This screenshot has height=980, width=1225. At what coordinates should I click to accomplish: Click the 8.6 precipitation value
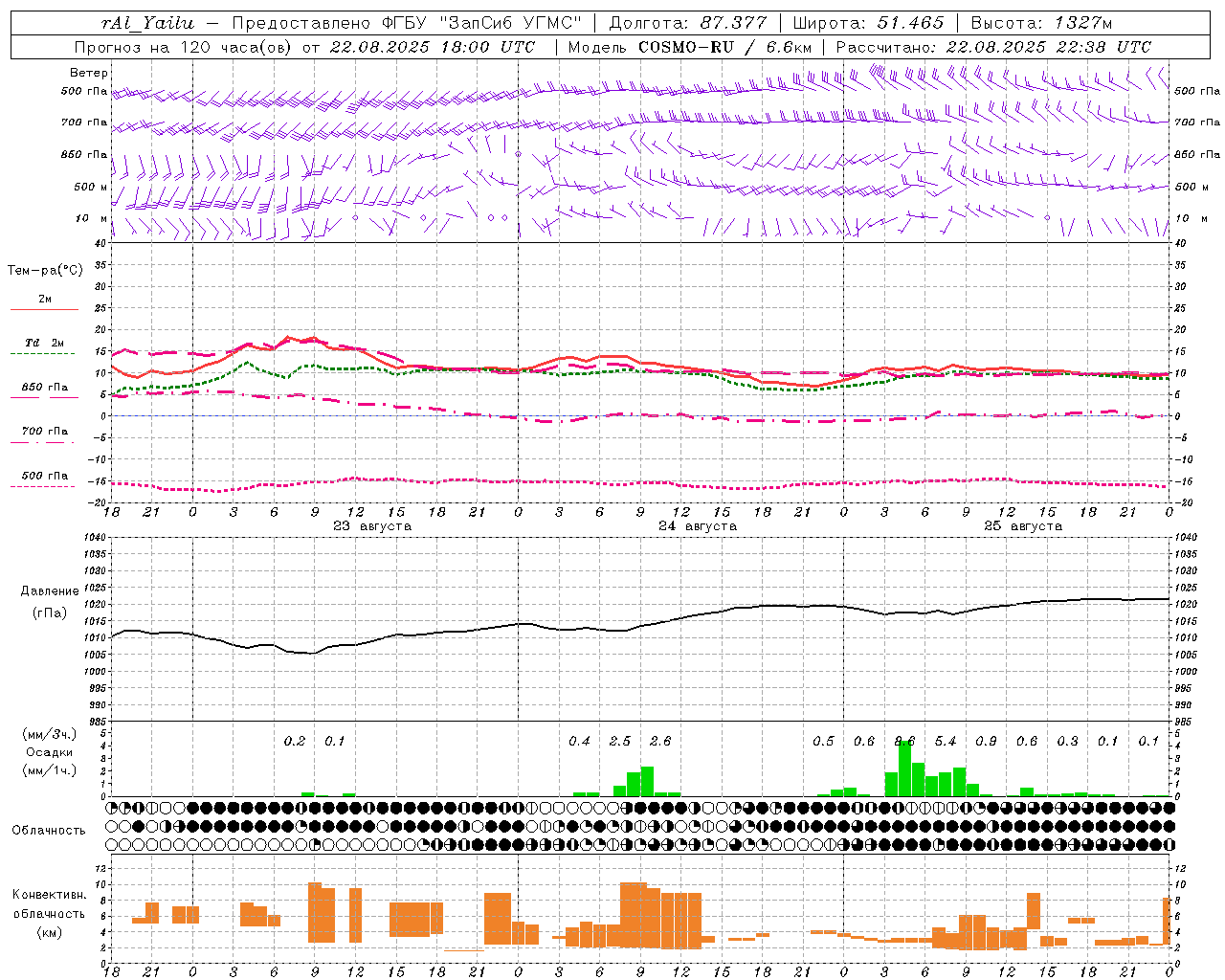point(904,742)
